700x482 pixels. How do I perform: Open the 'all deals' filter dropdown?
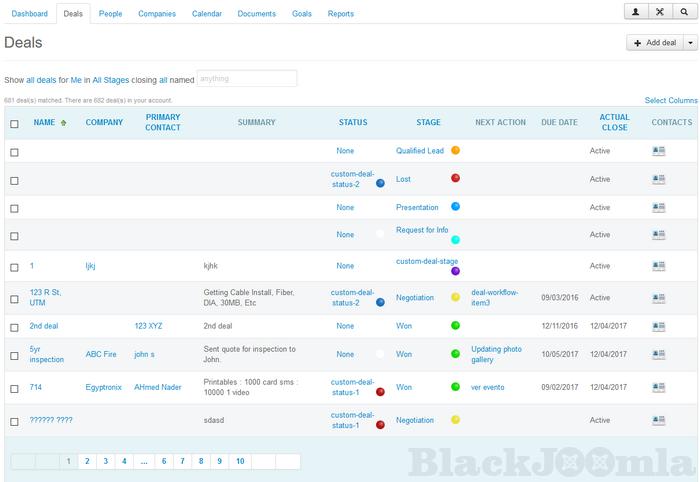coord(43,79)
